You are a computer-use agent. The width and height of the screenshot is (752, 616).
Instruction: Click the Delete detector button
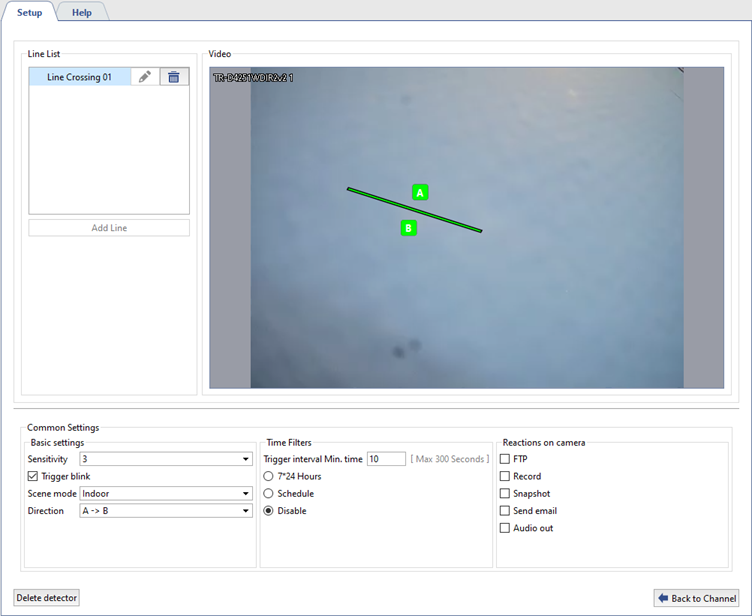(x=47, y=598)
